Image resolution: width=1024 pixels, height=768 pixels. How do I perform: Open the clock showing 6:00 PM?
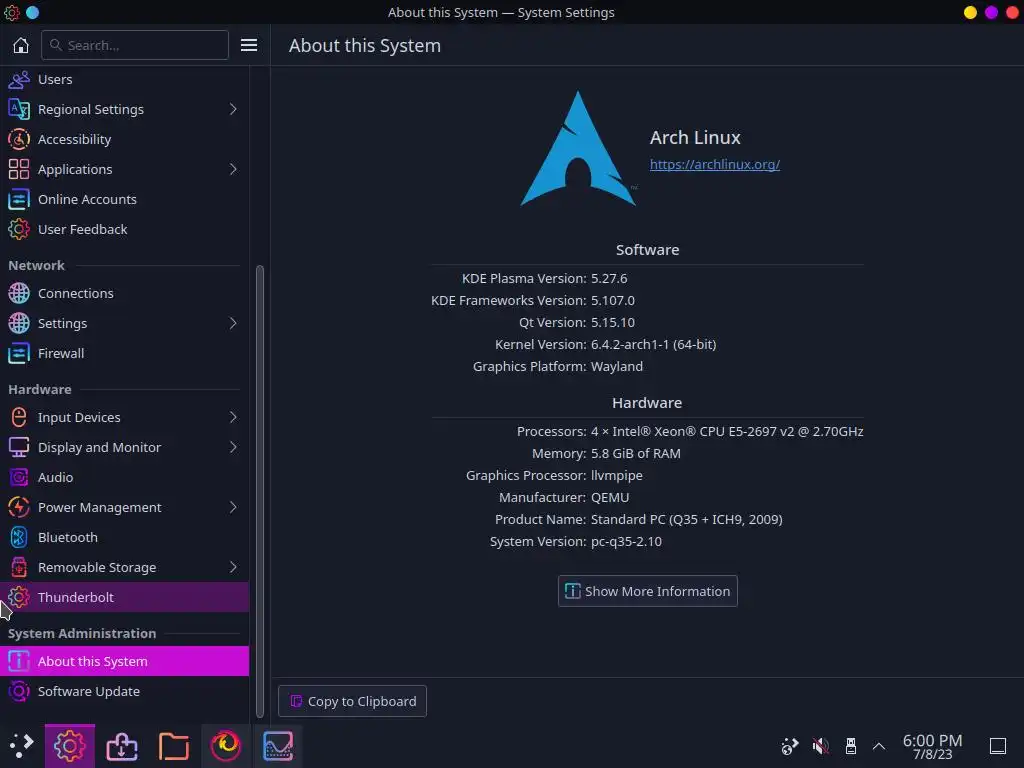click(x=932, y=746)
